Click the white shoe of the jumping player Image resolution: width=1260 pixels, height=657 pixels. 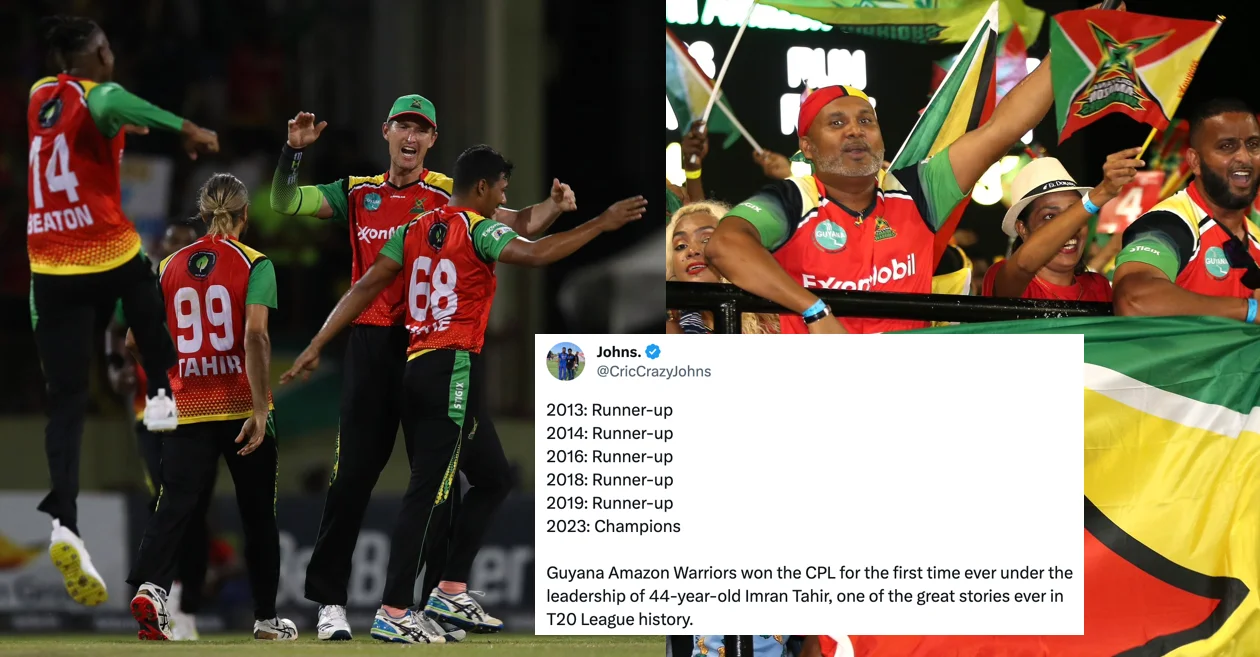(x=77, y=564)
